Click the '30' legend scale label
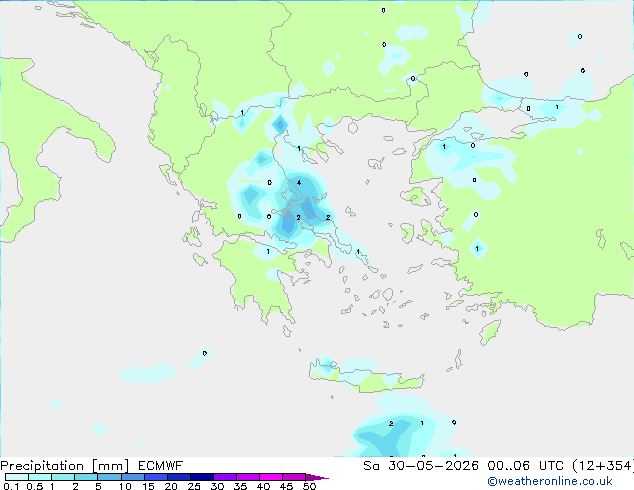Screen dimensions: 634x490 pos(217,486)
